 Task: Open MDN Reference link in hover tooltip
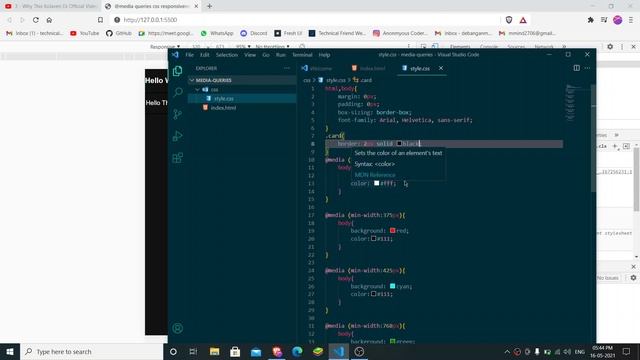[x=375, y=175]
